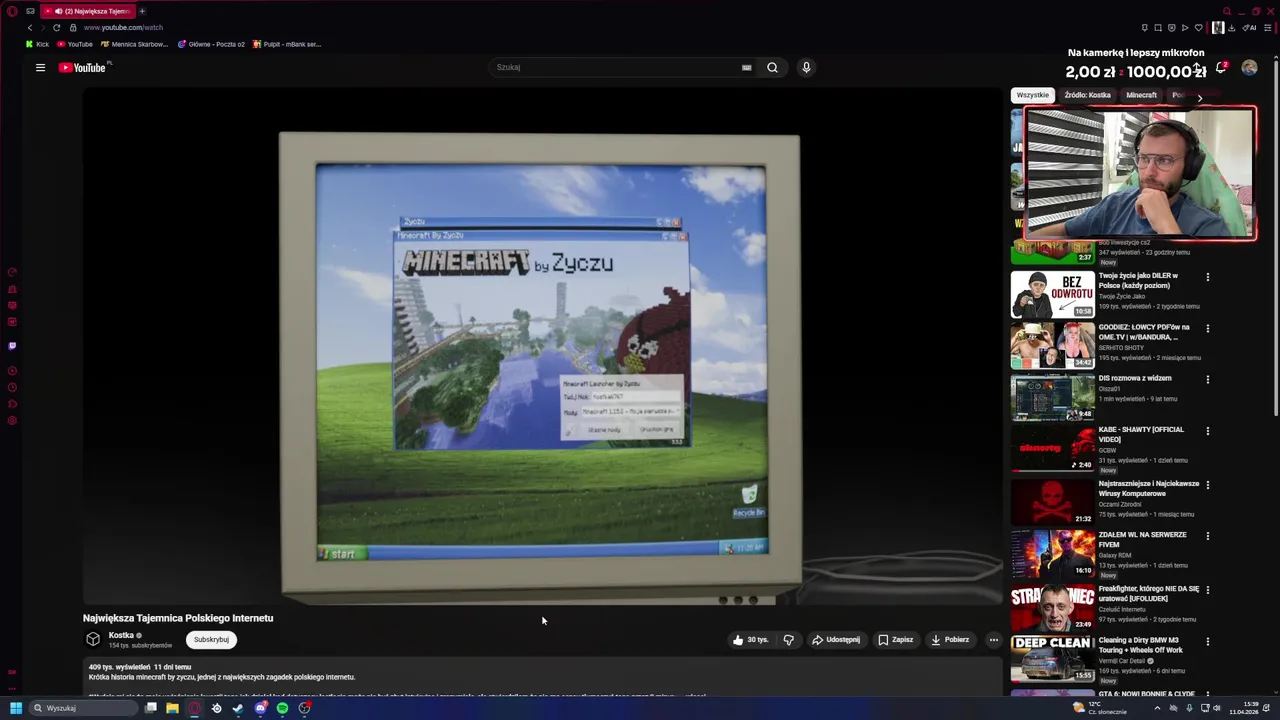Open options for ZDAŁEM WL NA SERWERZE video
1280x720 pixels.
(x=1207, y=536)
